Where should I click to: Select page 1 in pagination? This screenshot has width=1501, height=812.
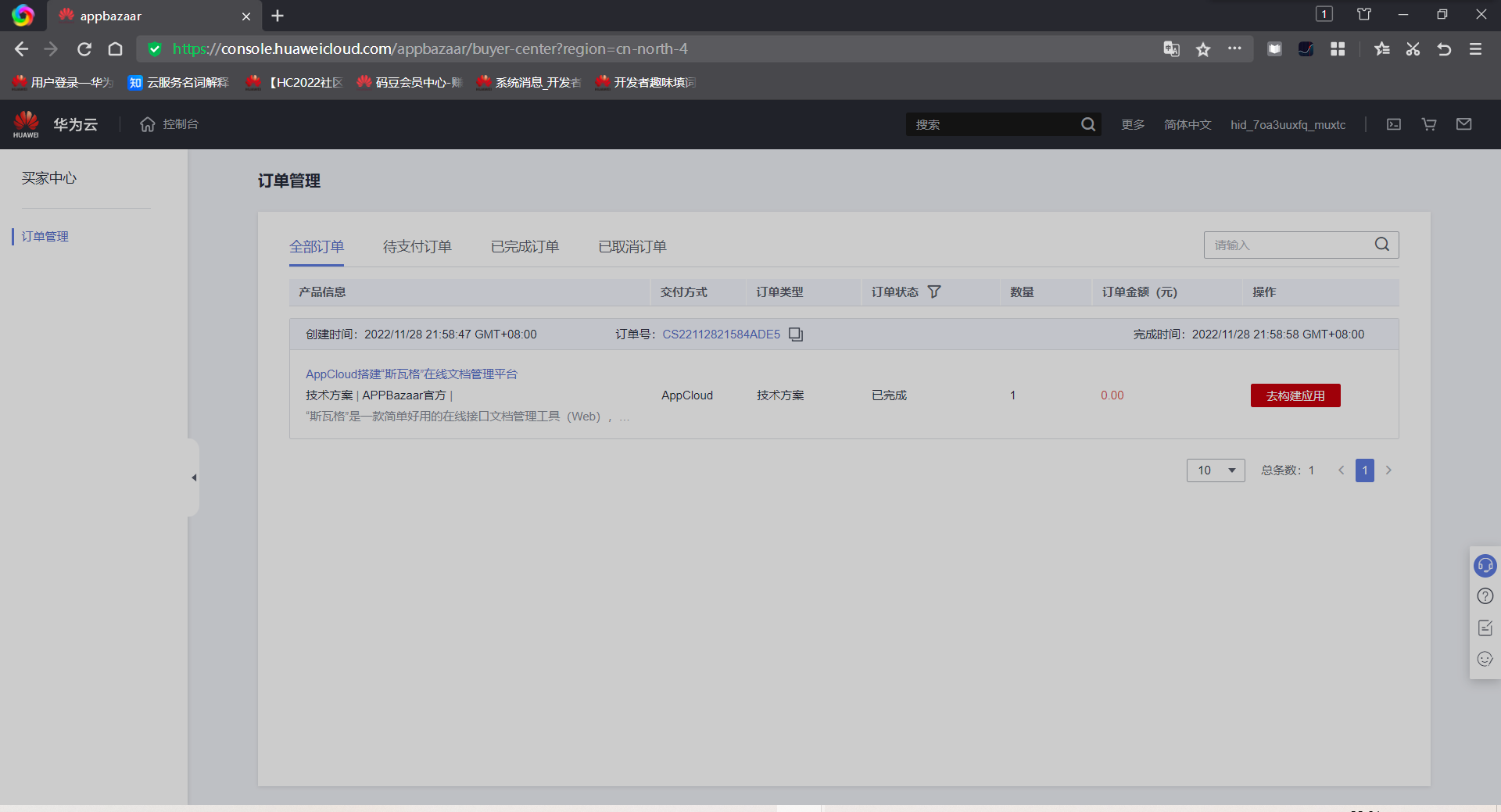[x=1365, y=470]
